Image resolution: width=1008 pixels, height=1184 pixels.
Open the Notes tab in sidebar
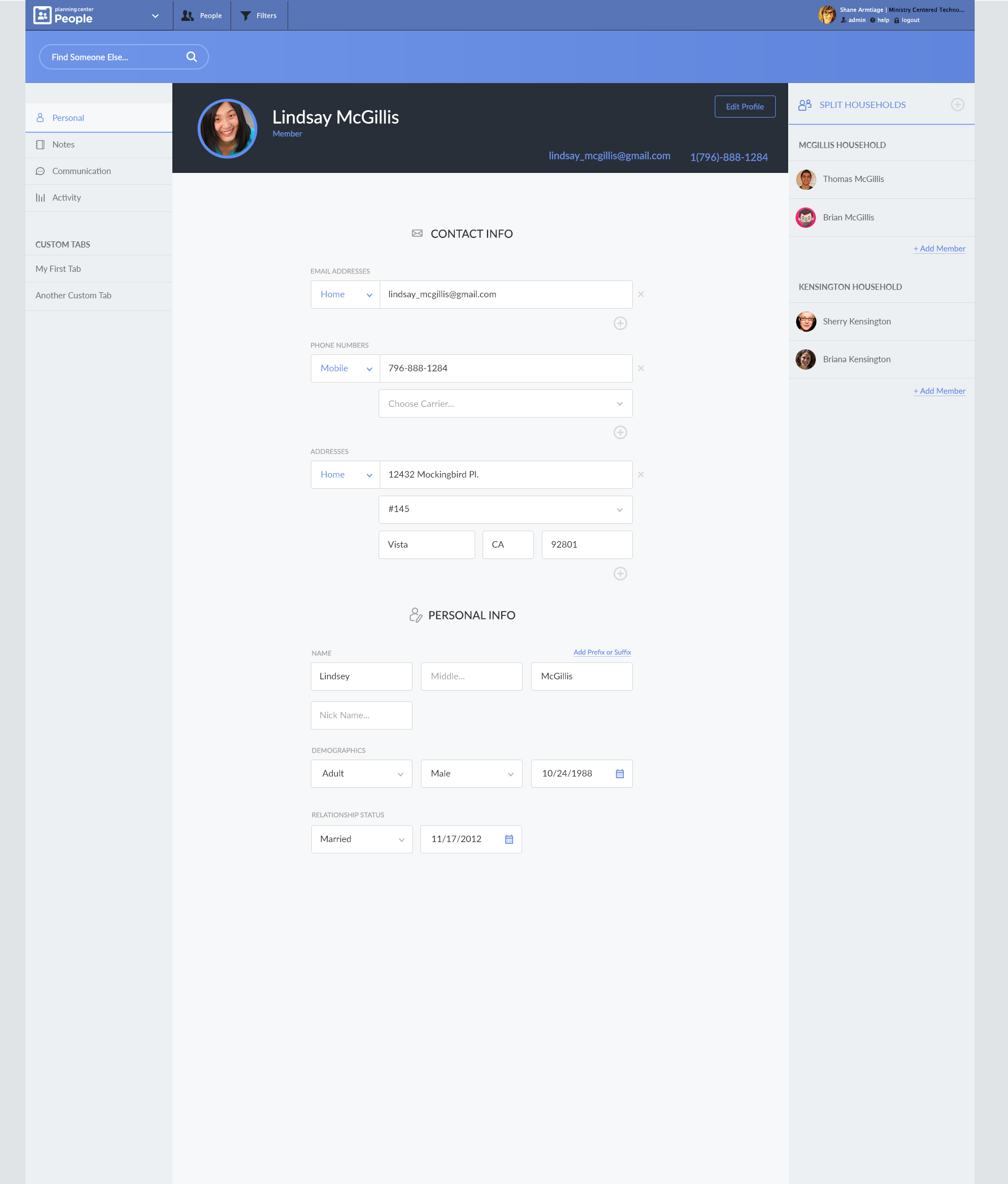pyautogui.click(x=63, y=145)
